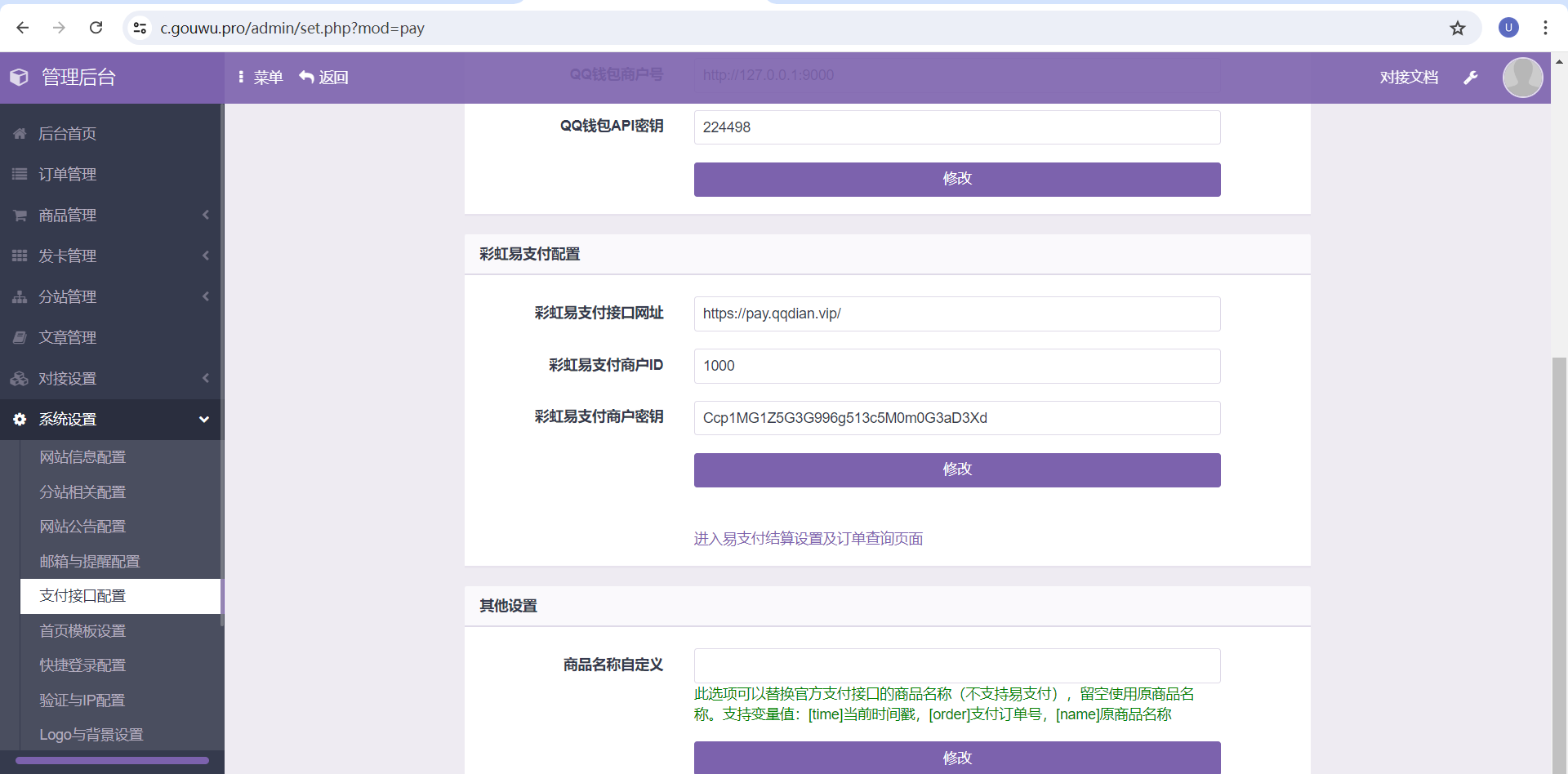
Task: Expand the 分站管理 submenu chevron
Action: click(x=205, y=296)
